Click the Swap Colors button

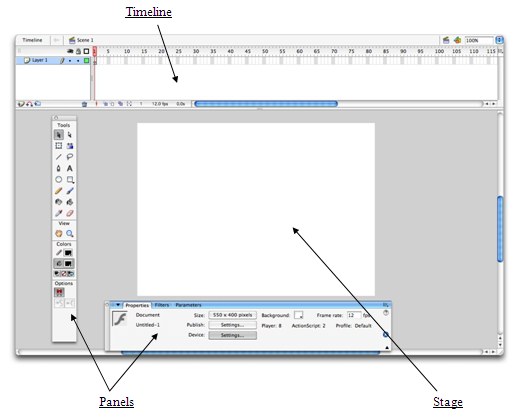pos(71,274)
